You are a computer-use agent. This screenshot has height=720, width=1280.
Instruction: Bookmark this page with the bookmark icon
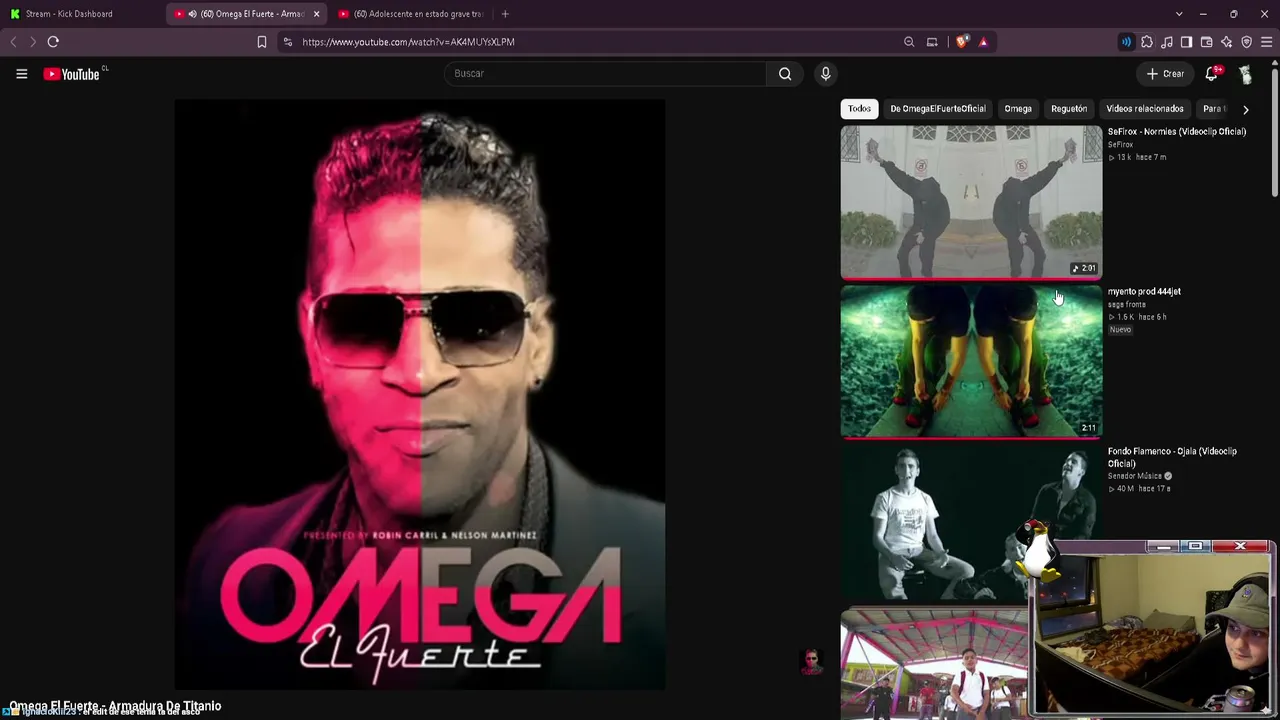(262, 42)
